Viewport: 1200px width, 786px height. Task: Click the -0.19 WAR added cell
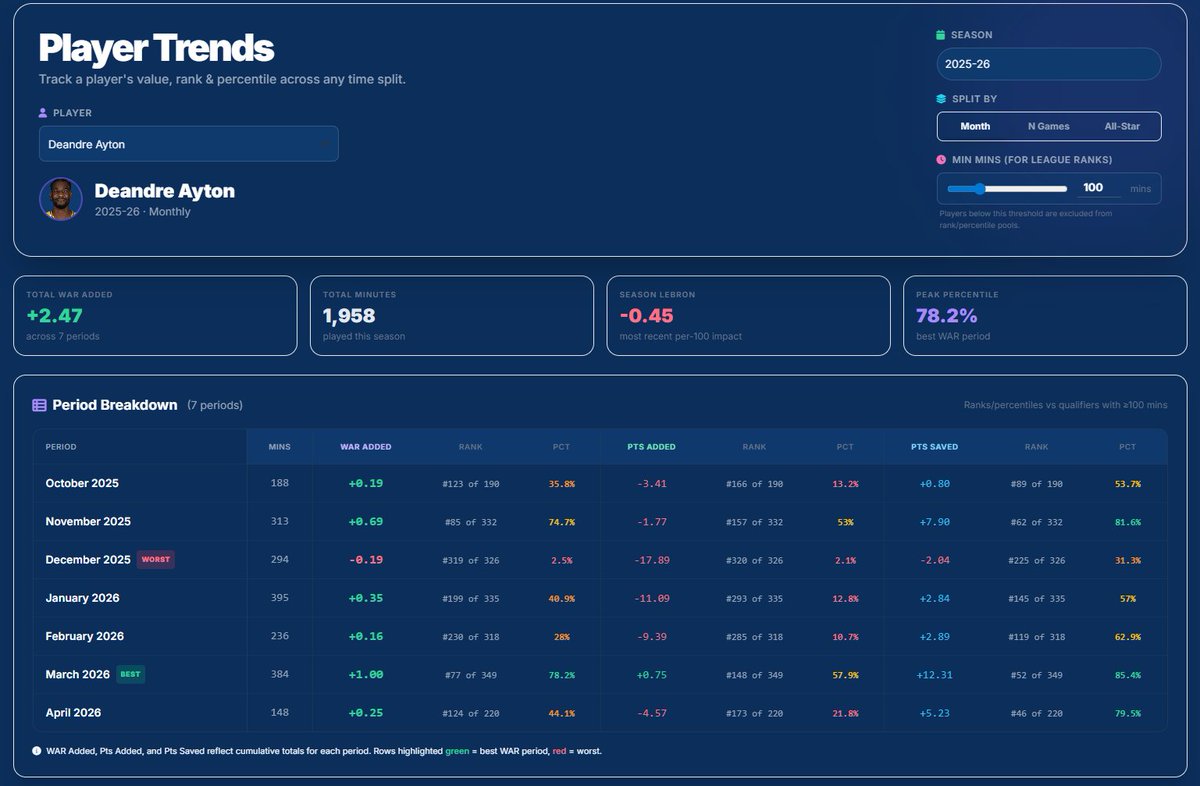coord(366,560)
